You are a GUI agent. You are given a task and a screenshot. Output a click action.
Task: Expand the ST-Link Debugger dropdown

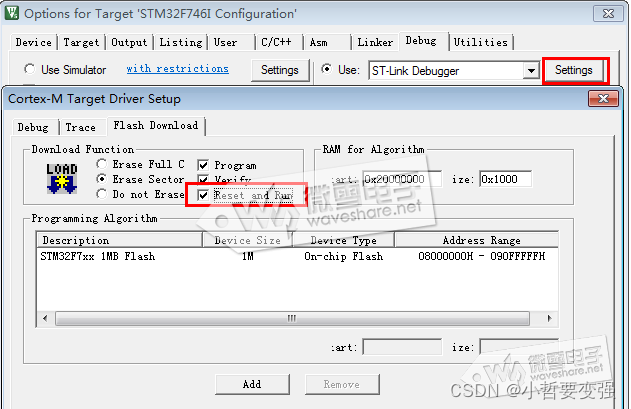[x=531, y=71]
